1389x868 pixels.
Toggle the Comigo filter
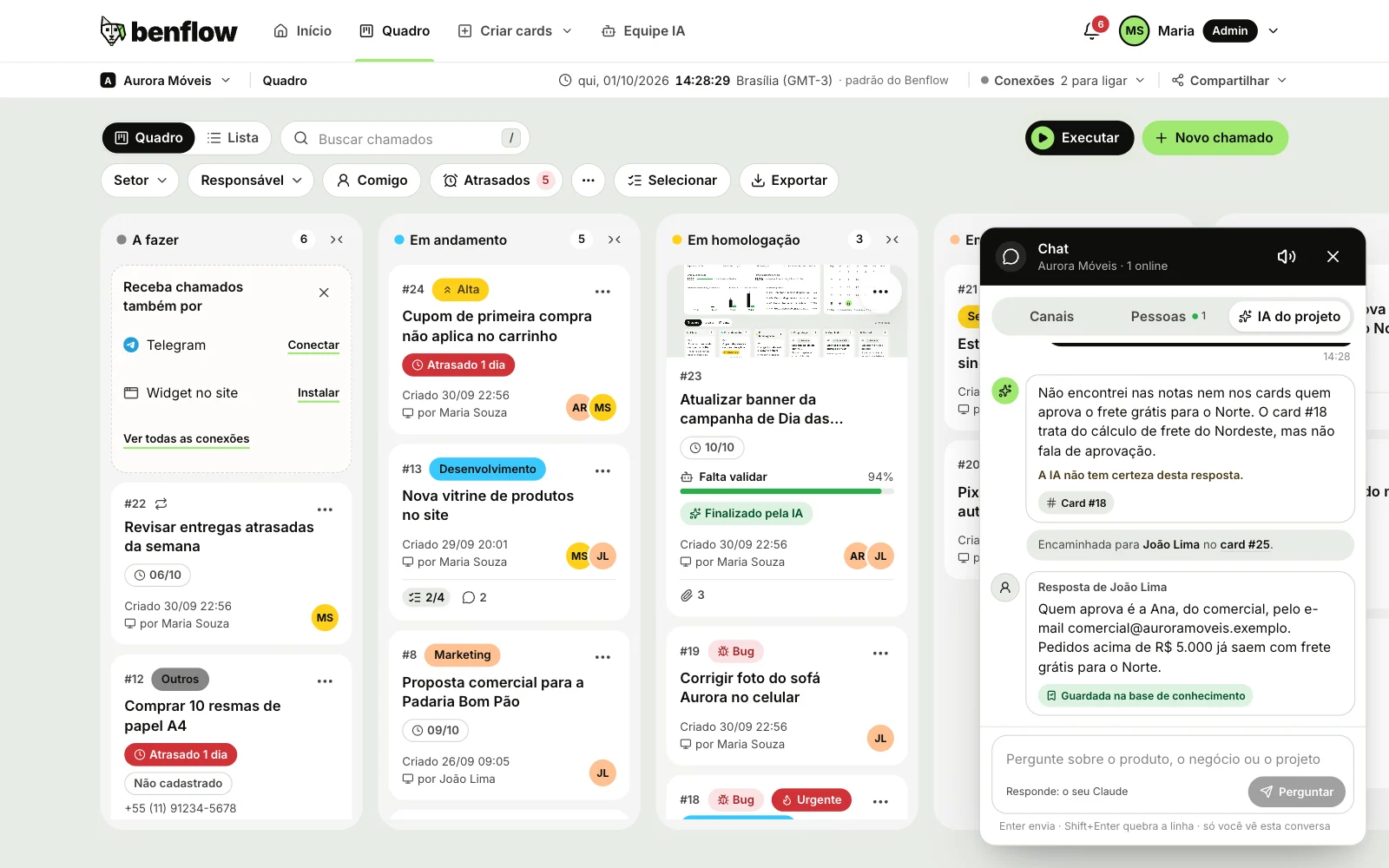372,181
